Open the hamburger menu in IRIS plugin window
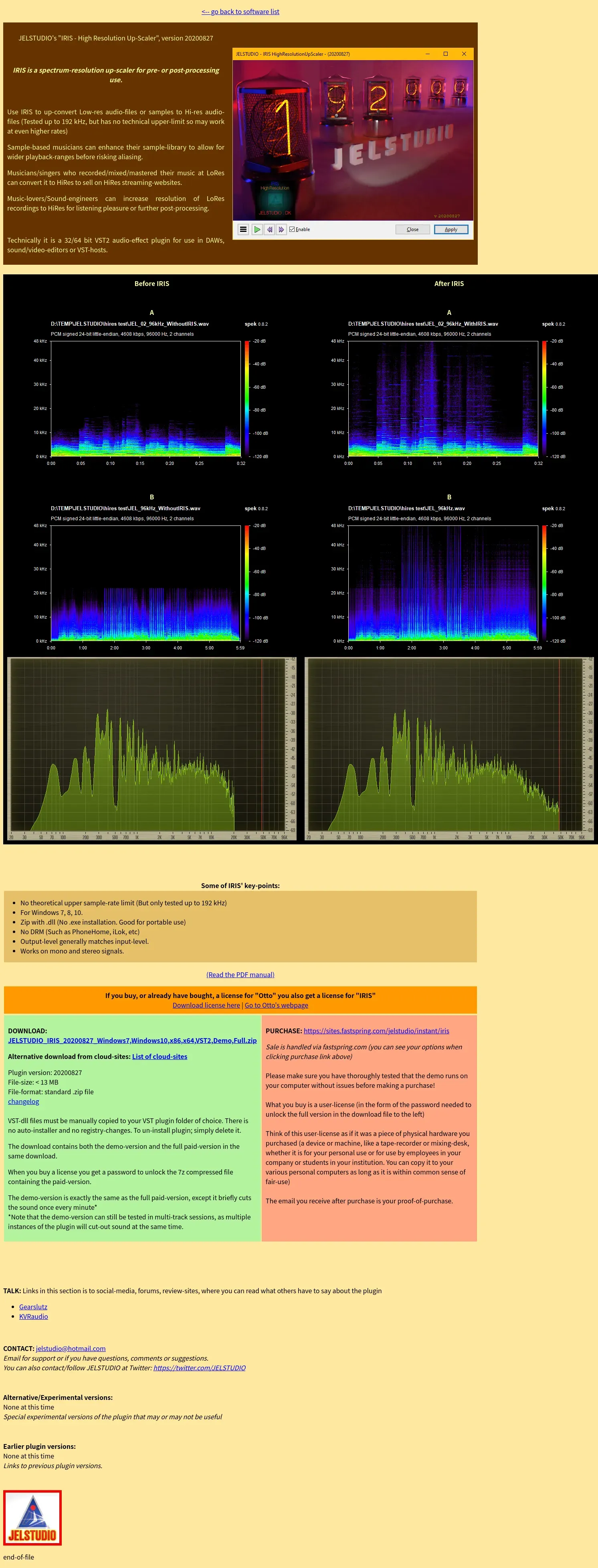598x1568 pixels. 243,229
